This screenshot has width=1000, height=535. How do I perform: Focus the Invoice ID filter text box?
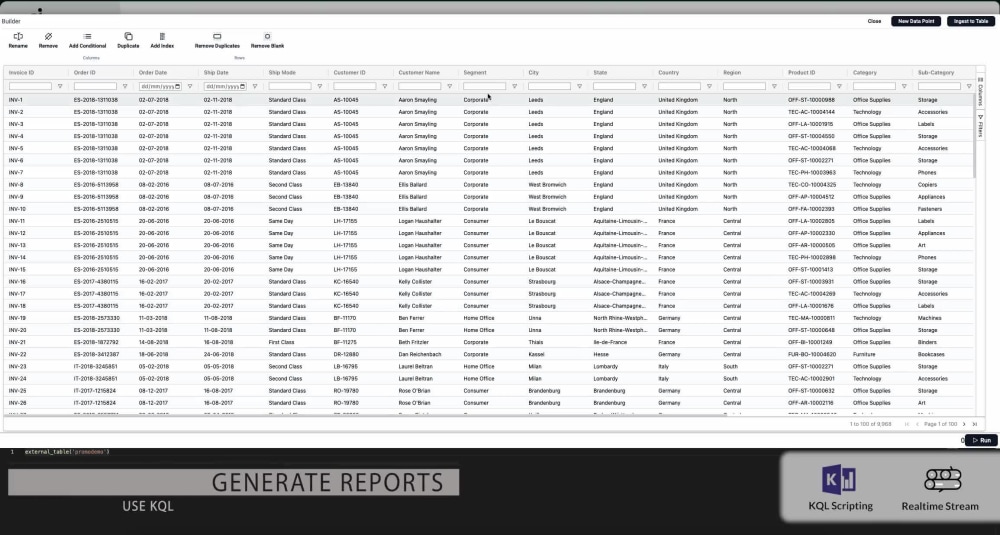[x=30, y=86]
